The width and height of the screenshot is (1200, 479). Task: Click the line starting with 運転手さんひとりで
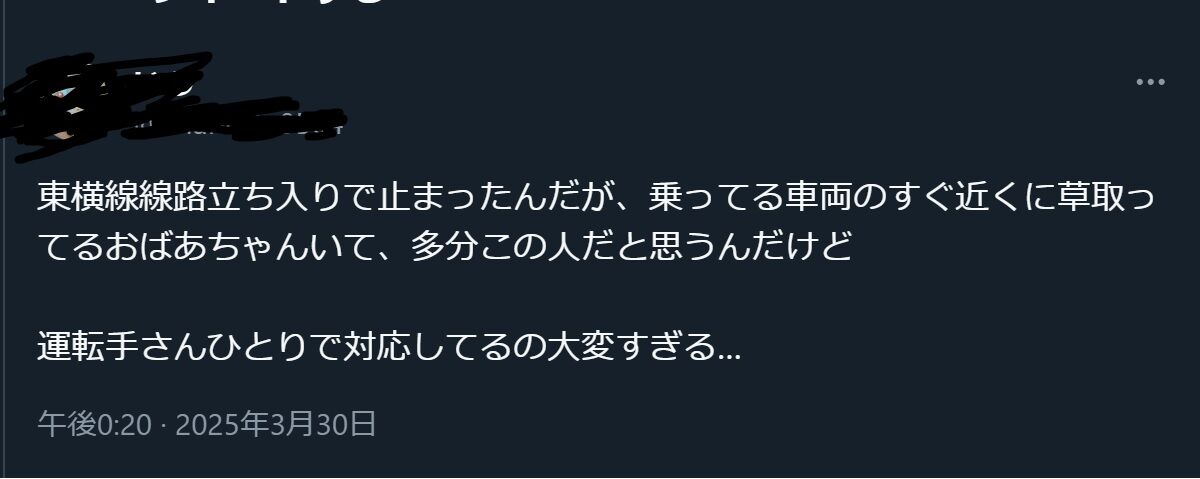[390, 347]
